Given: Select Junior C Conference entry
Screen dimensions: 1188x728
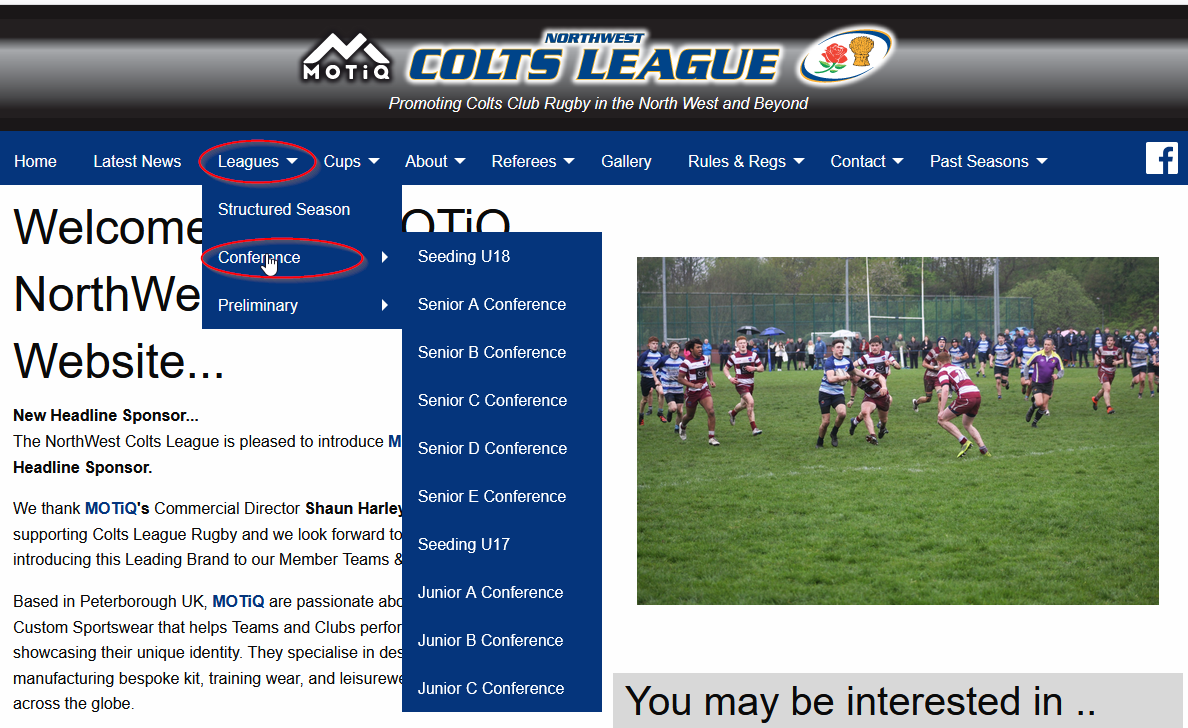Looking at the screenshot, I should click(491, 688).
